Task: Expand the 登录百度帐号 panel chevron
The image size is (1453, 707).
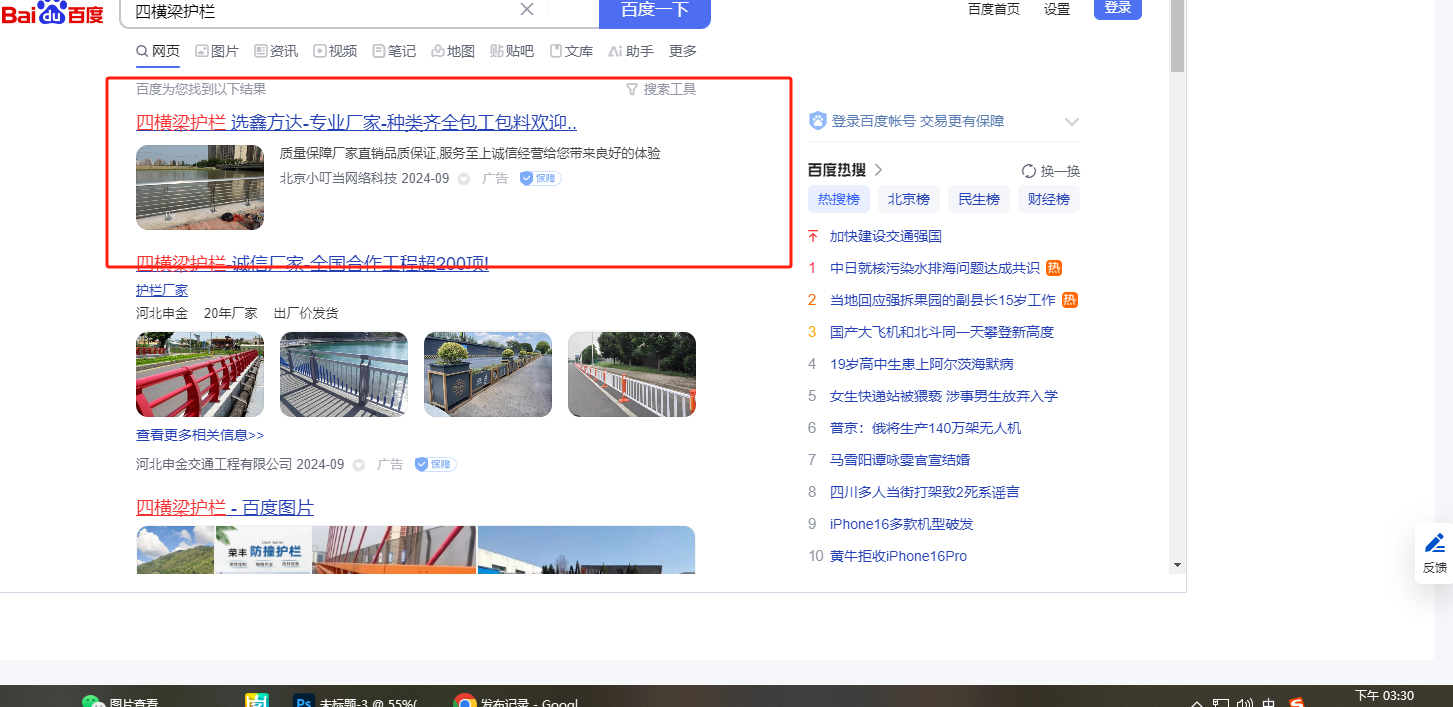Action: click(1072, 122)
